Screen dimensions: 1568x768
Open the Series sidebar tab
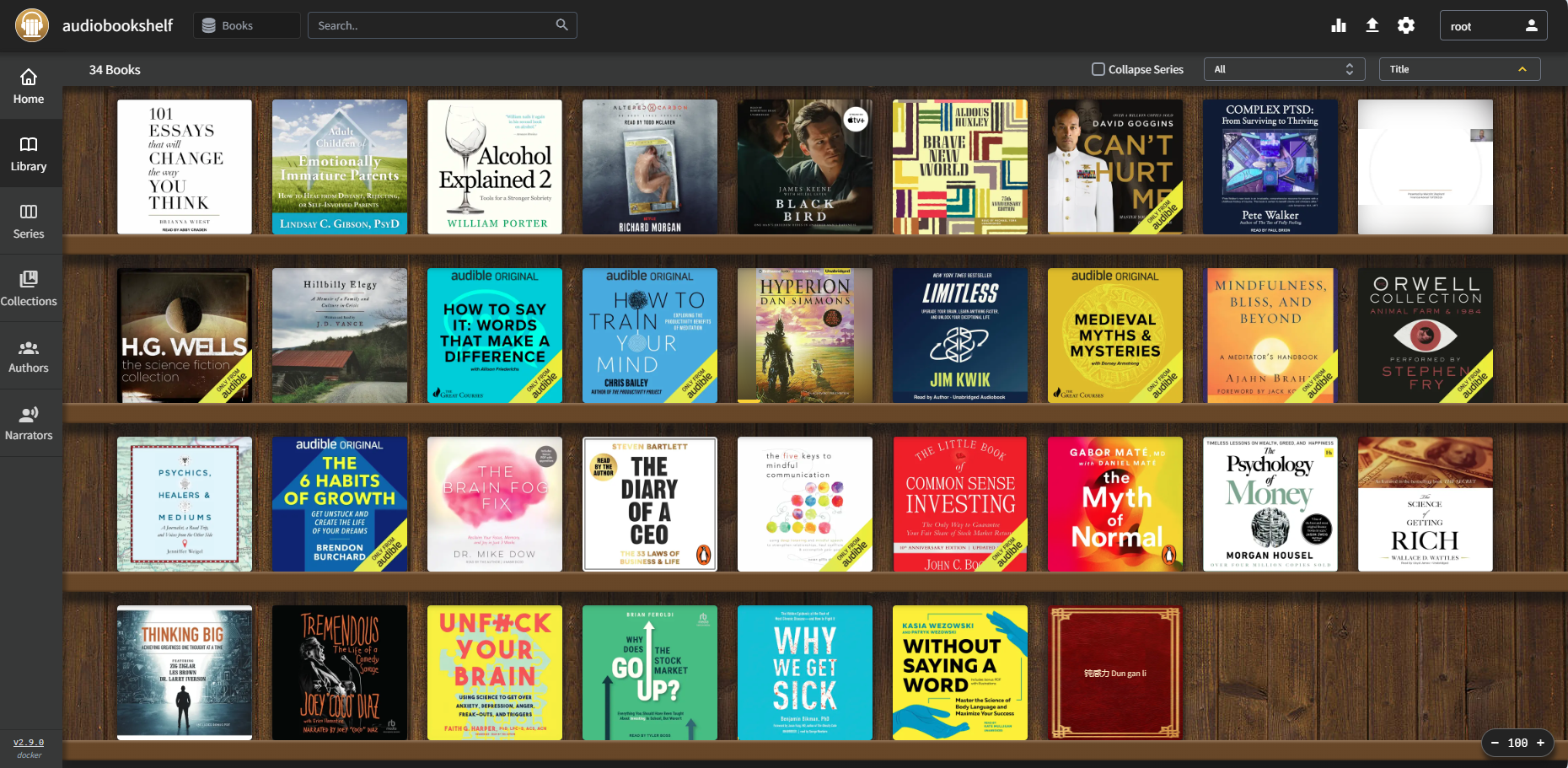point(29,221)
